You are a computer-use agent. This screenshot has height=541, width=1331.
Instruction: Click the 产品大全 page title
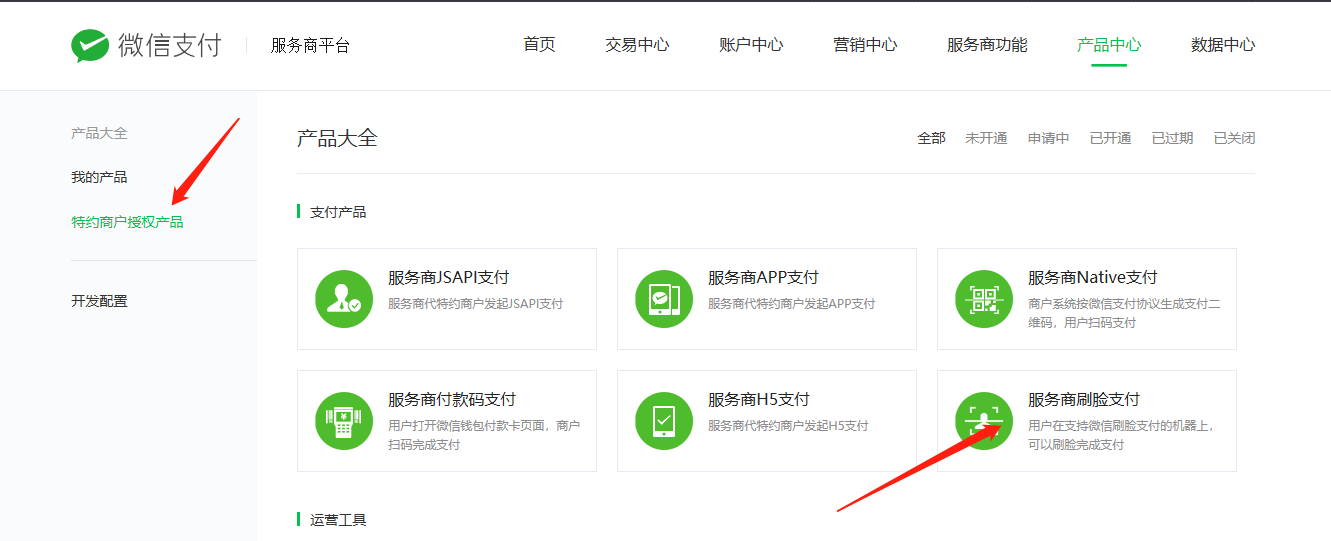(x=337, y=138)
